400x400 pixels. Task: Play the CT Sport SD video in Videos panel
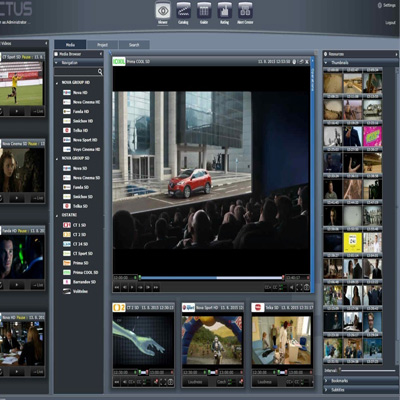click(17, 111)
